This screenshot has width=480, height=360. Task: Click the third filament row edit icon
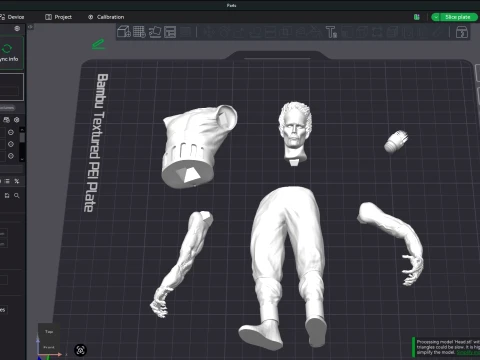pyautogui.click(x=11, y=156)
